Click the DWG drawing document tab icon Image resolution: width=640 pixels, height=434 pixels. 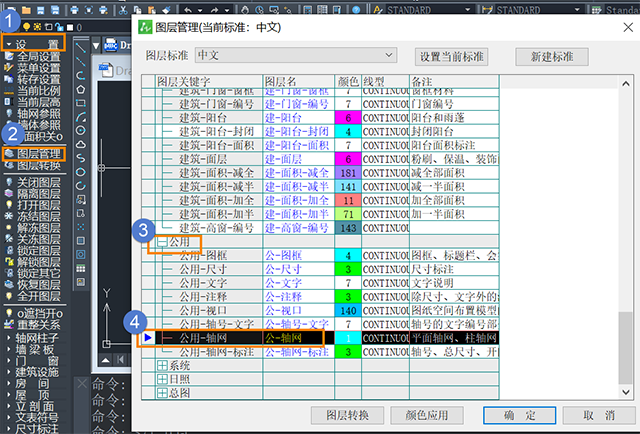[111, 45]
